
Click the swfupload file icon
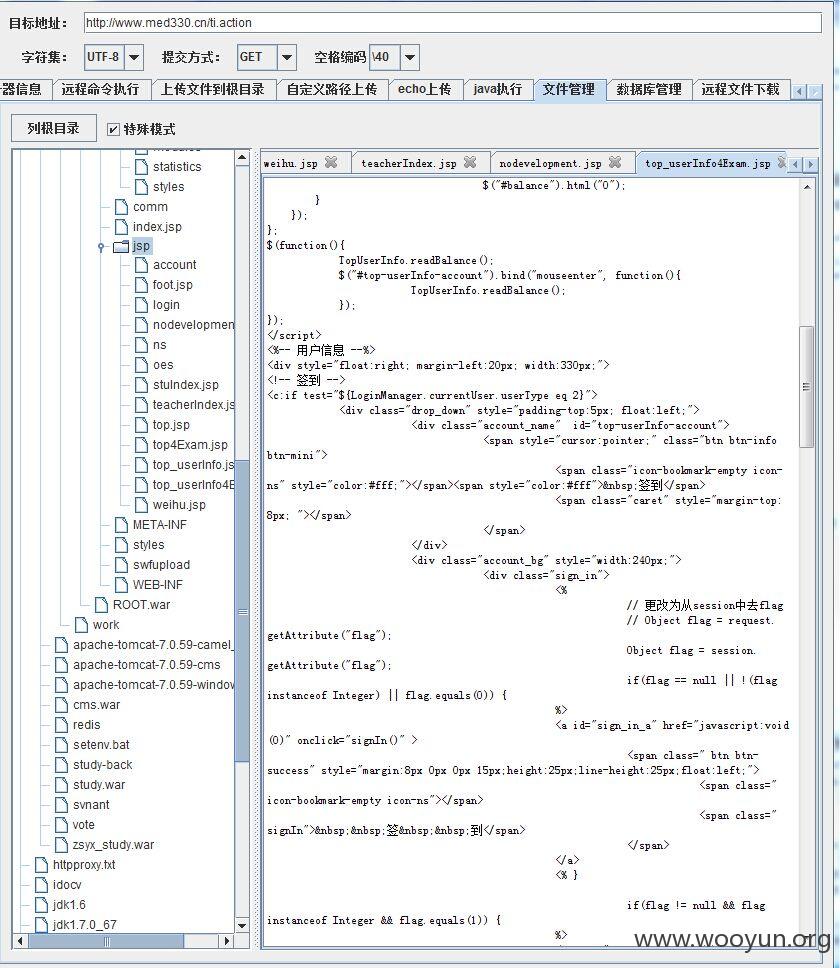tap(122, 565)
